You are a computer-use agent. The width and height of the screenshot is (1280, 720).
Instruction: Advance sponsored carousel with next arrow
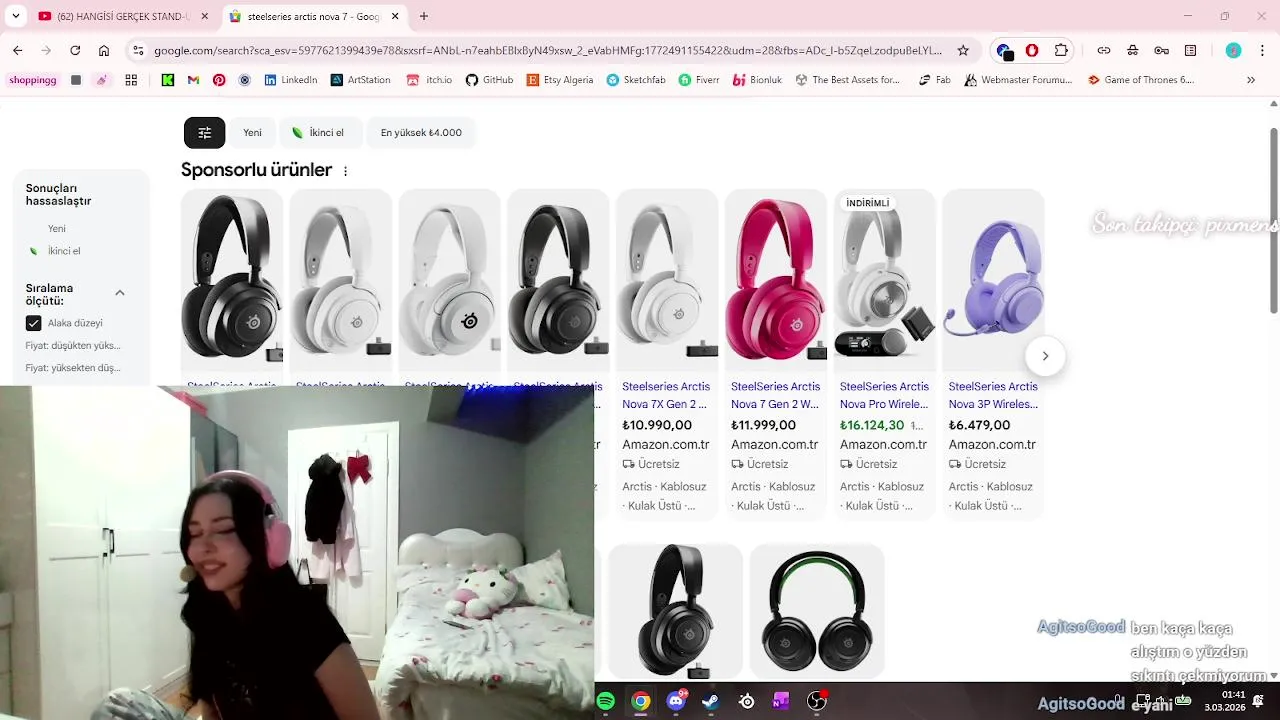(1045, 356)
